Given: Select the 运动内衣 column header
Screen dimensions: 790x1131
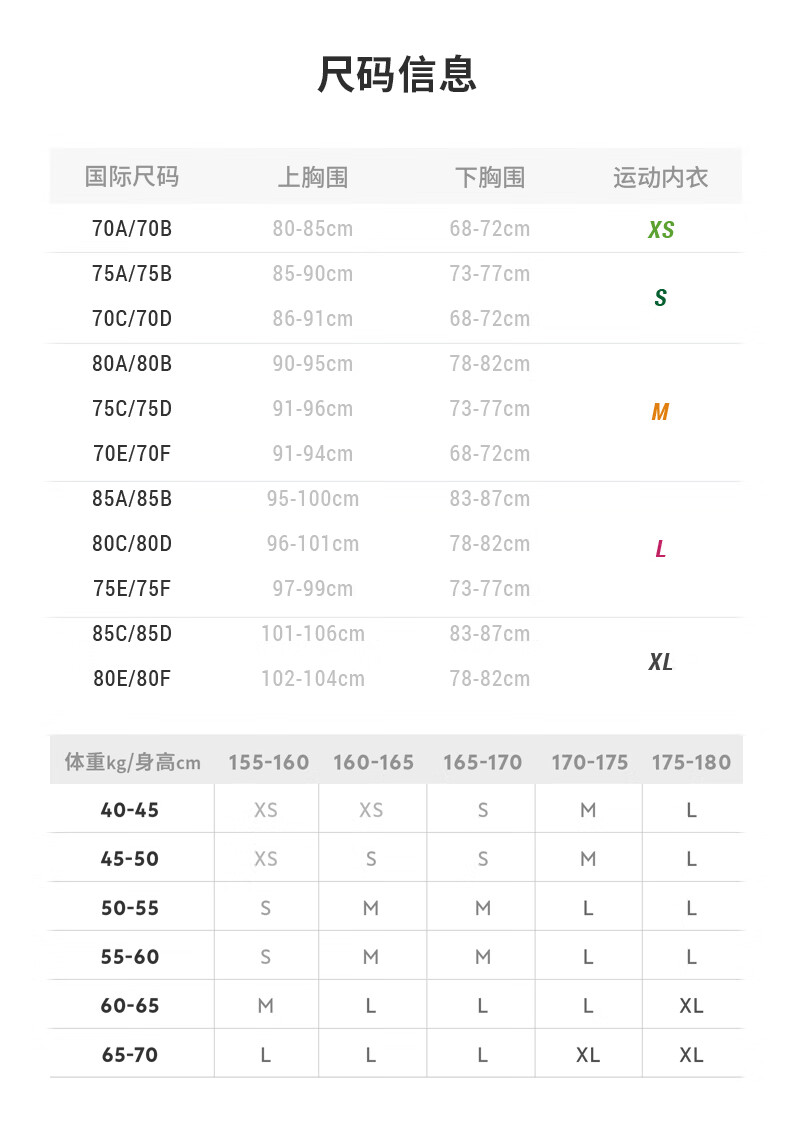Looking at the screenshot, I should [x=660, y=177].
